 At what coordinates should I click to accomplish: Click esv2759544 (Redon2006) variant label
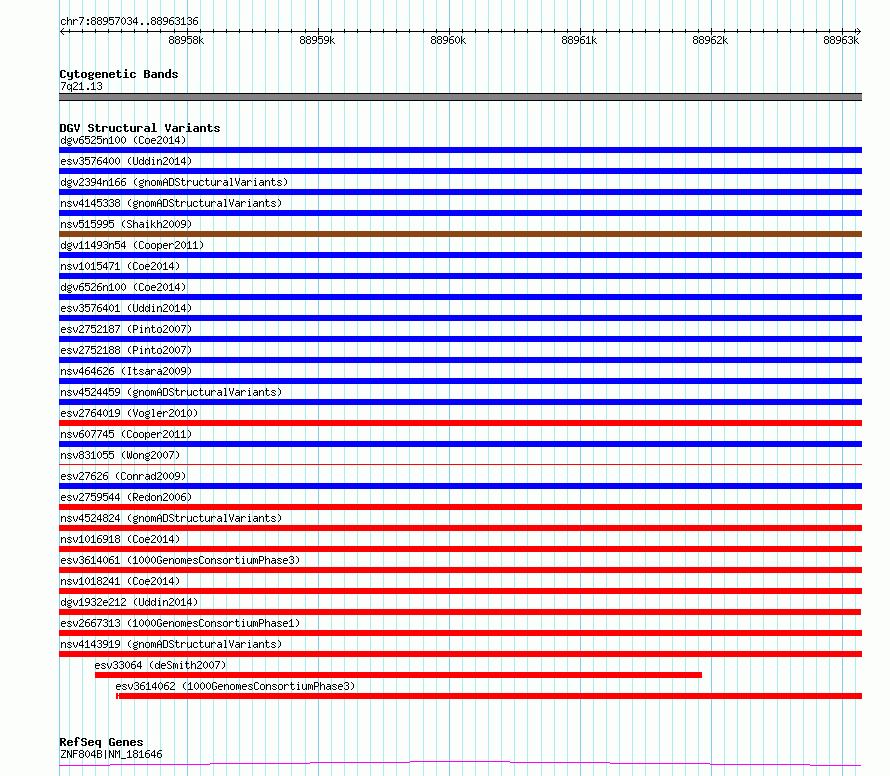[126, 497]
